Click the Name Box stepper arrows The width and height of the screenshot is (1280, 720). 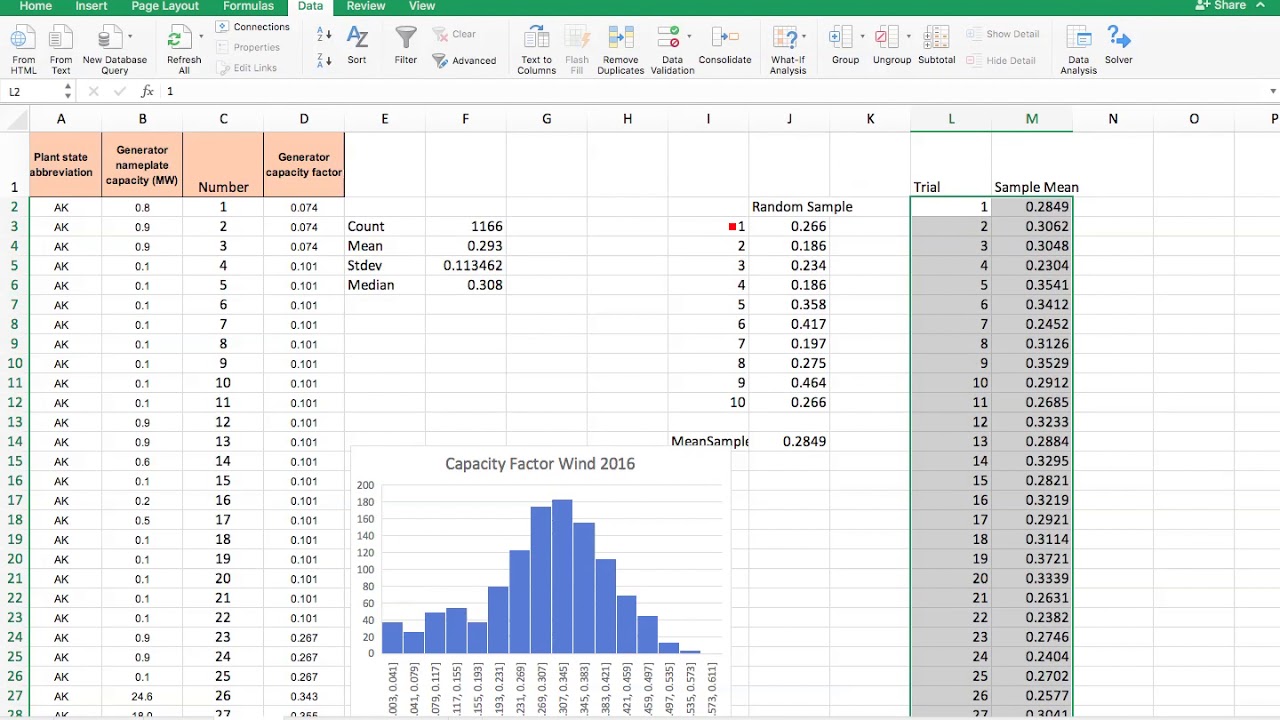click(x=68, y=91)
